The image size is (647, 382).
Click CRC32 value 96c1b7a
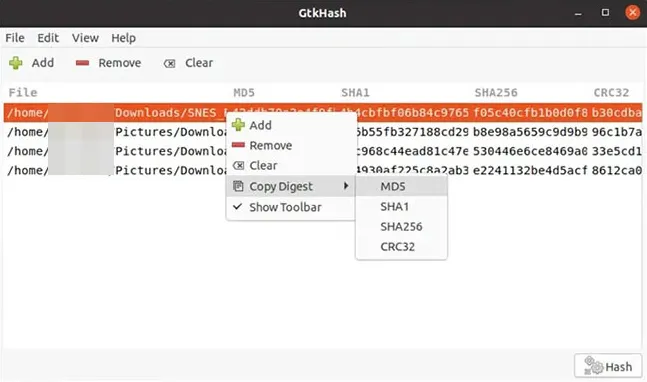616,132
